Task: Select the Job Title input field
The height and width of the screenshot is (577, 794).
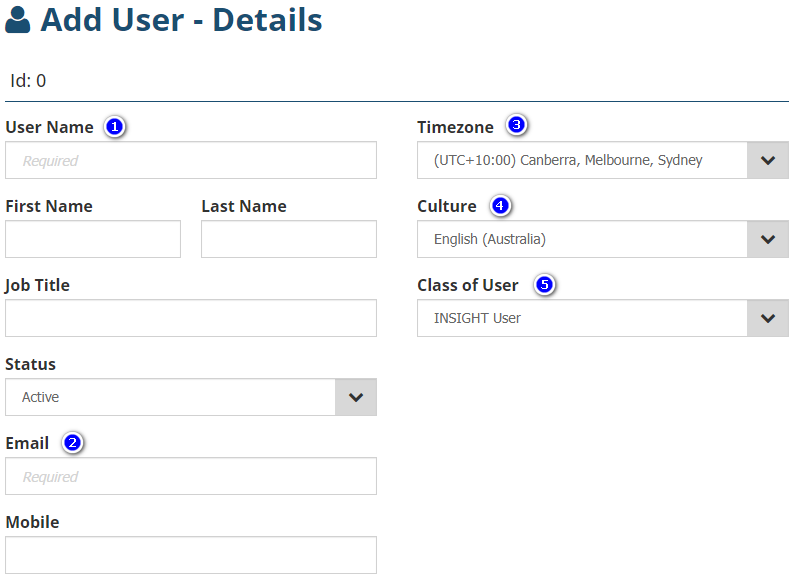Action: pos(190,318)
